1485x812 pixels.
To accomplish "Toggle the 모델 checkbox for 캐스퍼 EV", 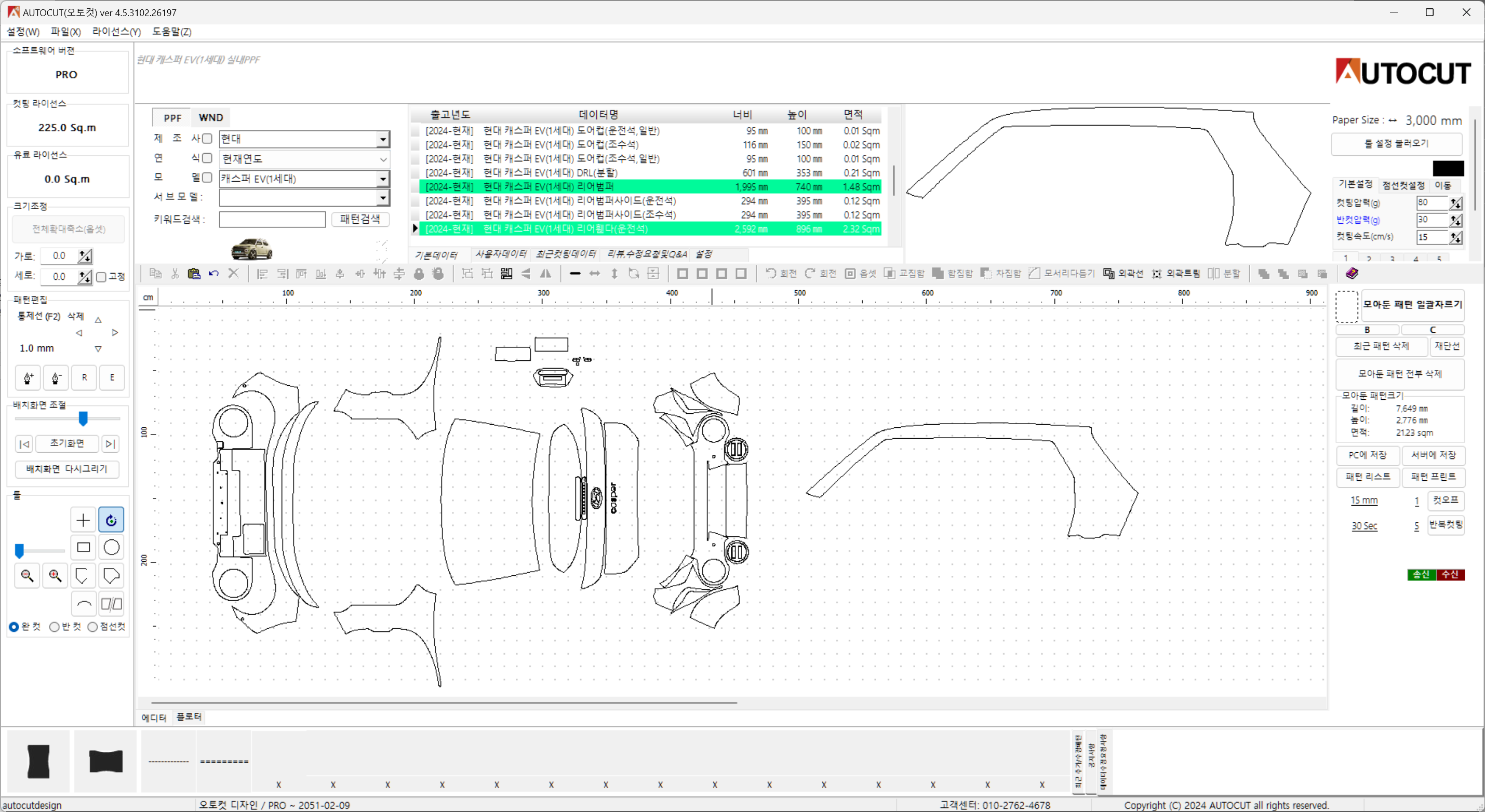I will (x=207, y=177).
